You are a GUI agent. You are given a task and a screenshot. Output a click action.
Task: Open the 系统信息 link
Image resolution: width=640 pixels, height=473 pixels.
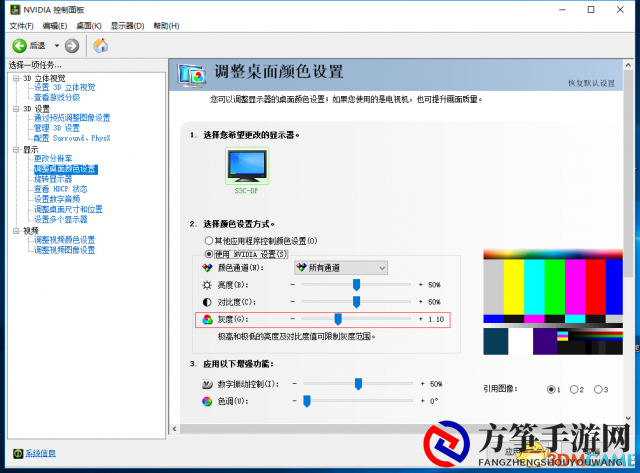coord(40,453)
